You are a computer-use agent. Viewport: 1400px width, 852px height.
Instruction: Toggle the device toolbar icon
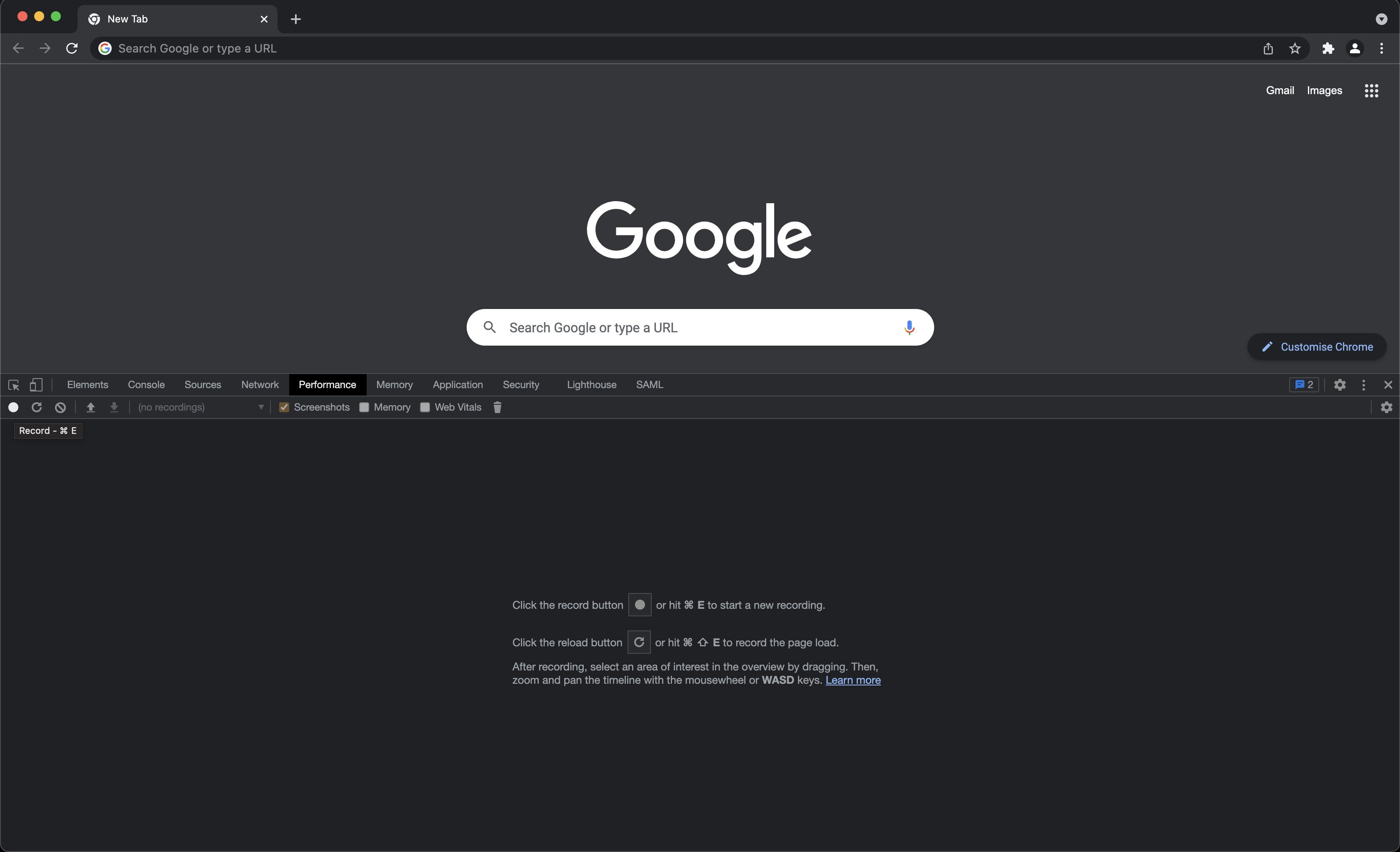[x=36, y=385]
